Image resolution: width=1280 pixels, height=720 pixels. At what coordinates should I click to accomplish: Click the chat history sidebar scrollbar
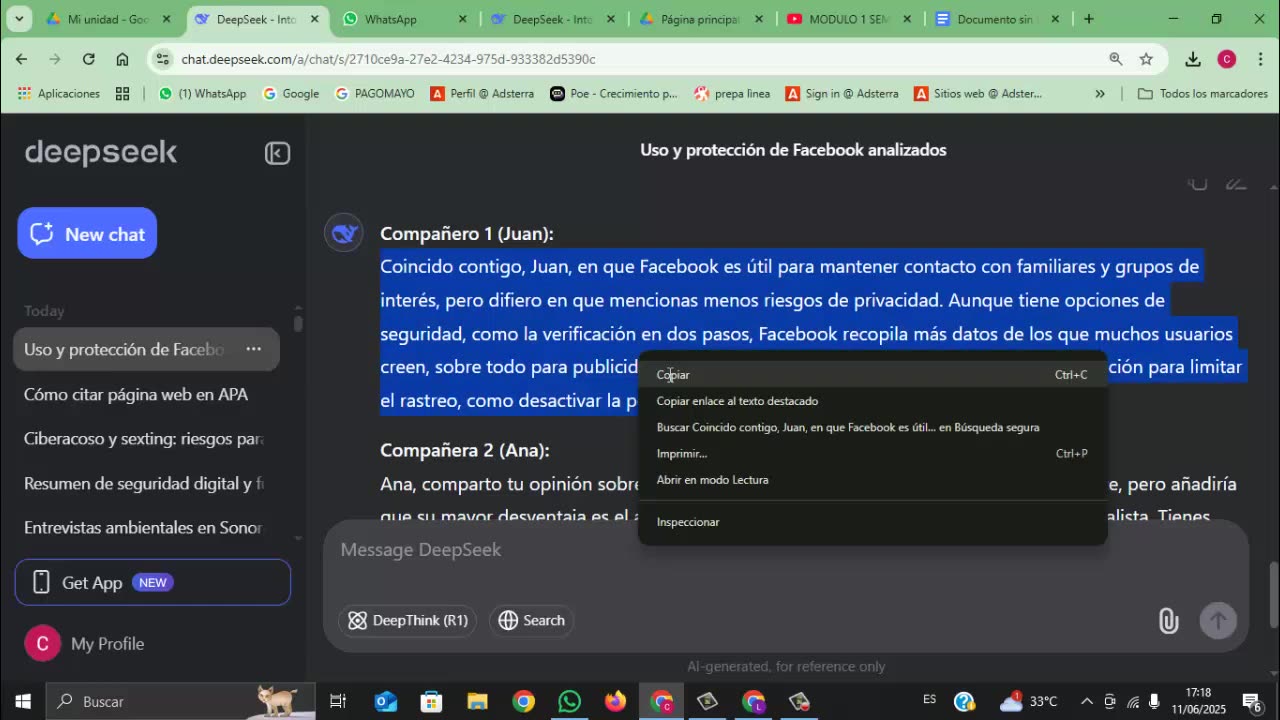tap(298, 323)
